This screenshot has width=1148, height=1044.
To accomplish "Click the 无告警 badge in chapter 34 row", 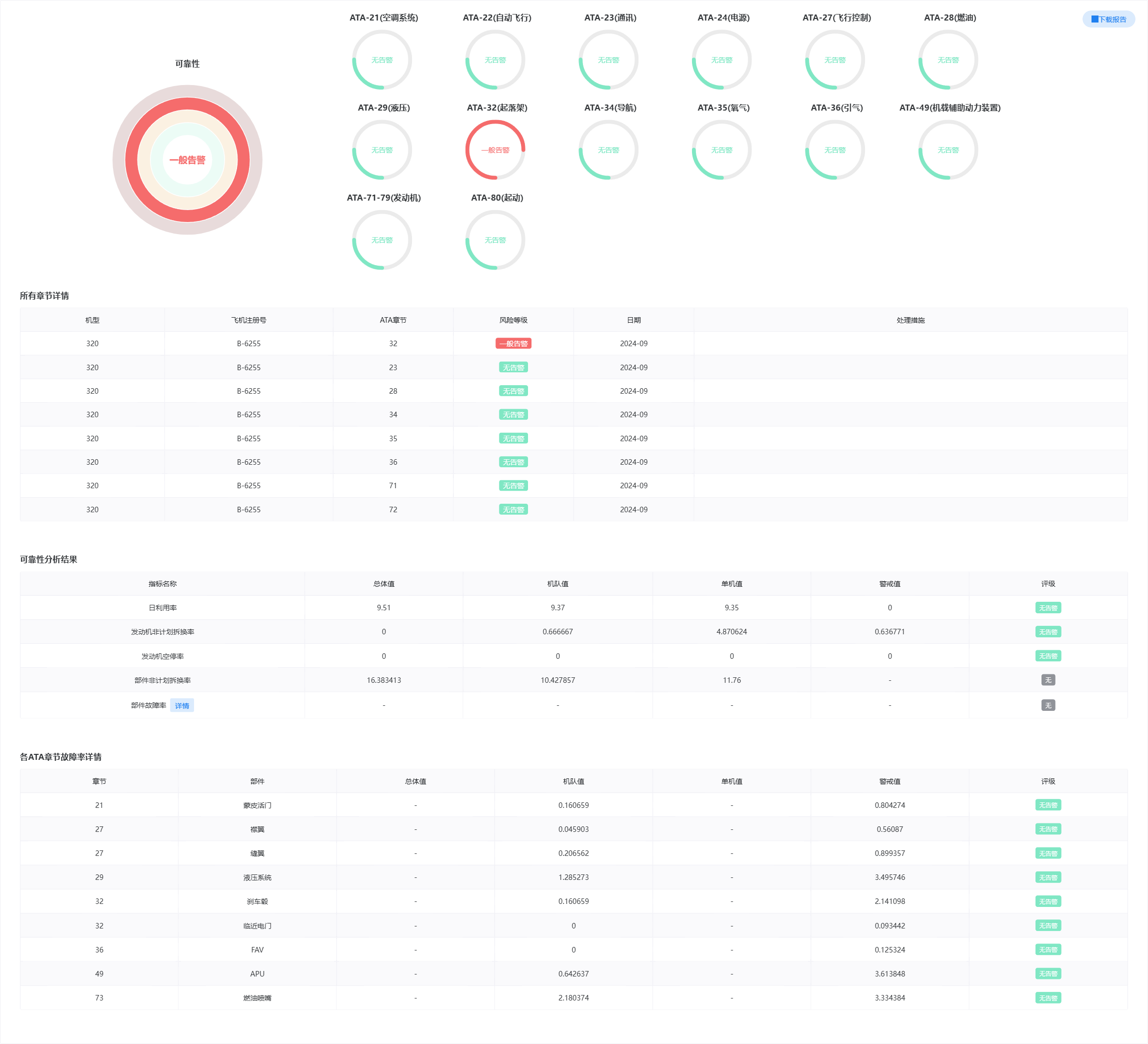I will click(x=513, y=415).
